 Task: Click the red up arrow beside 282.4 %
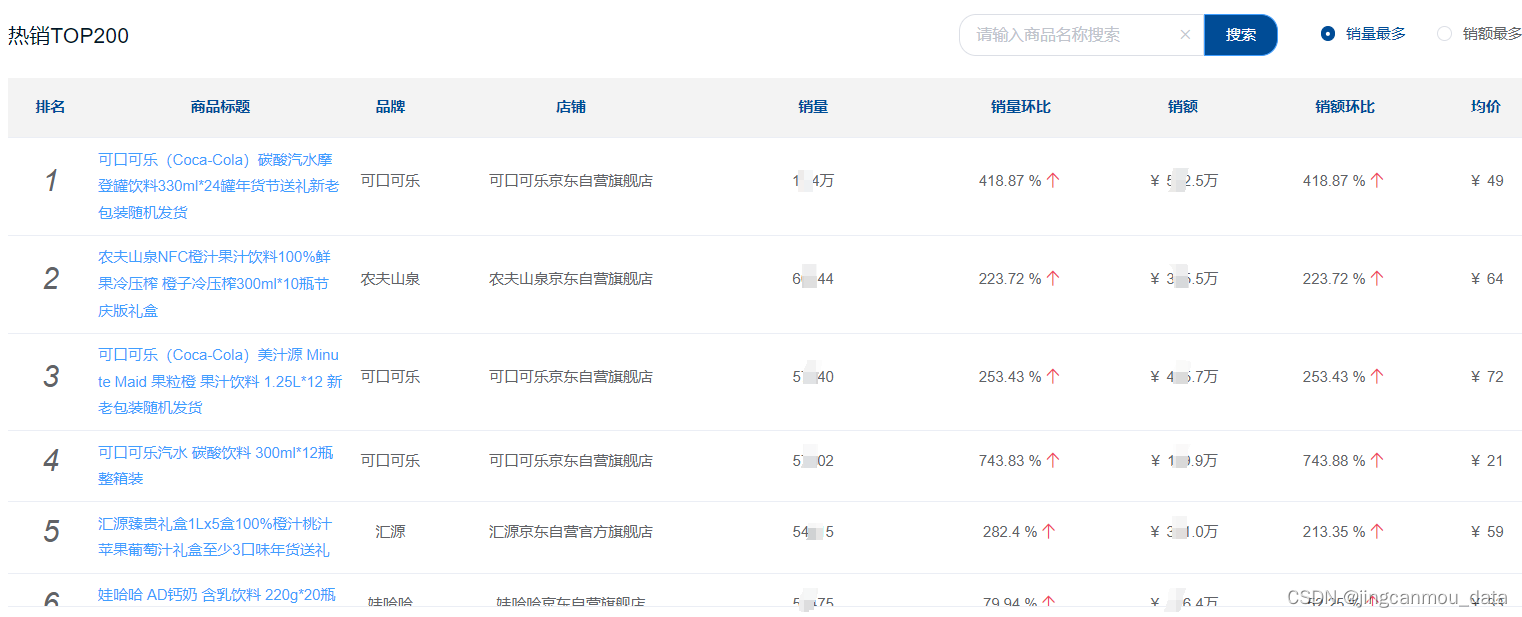pos(1049,532)
